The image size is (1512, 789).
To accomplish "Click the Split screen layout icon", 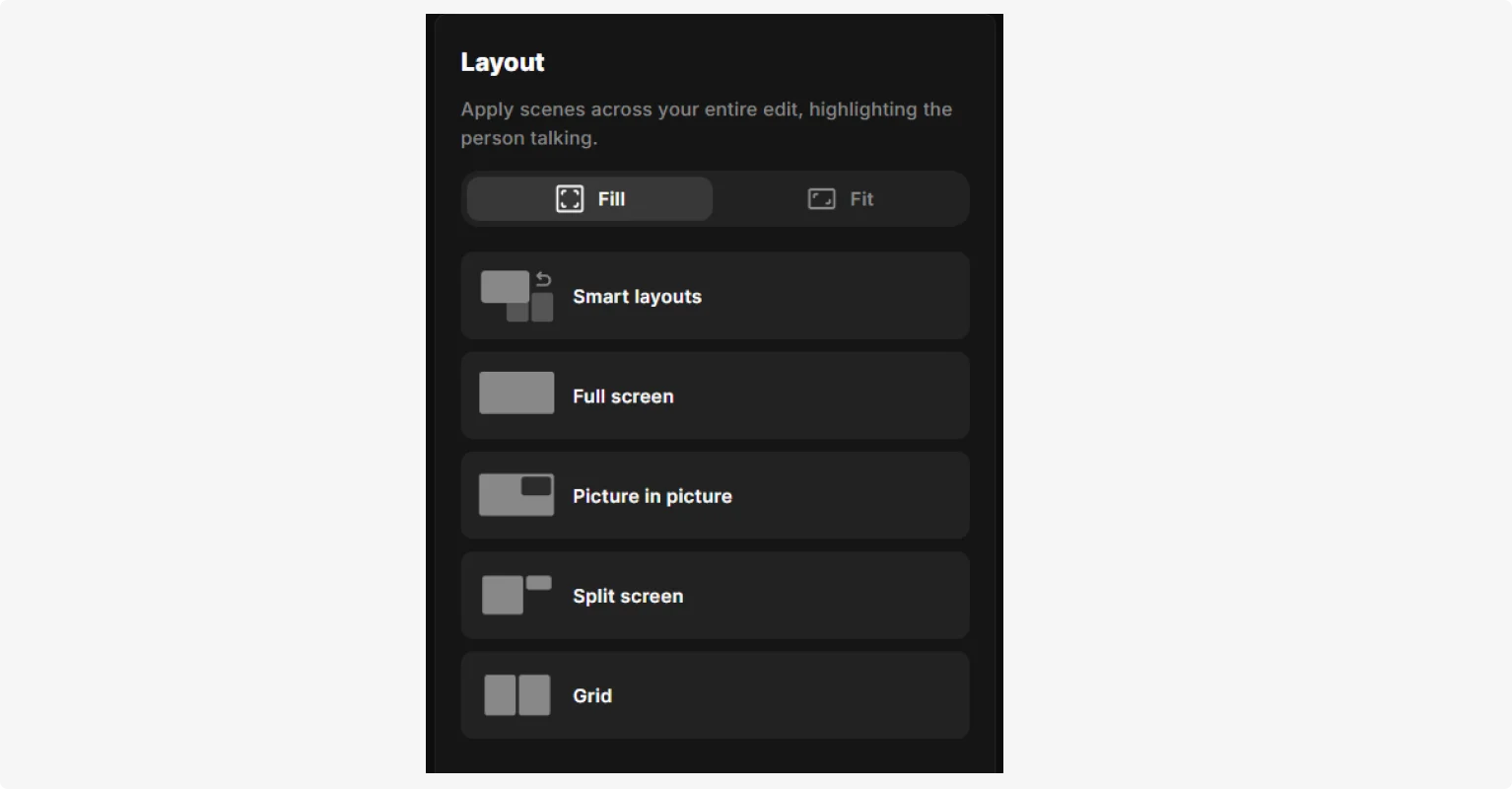I will (x=515, y=593).
